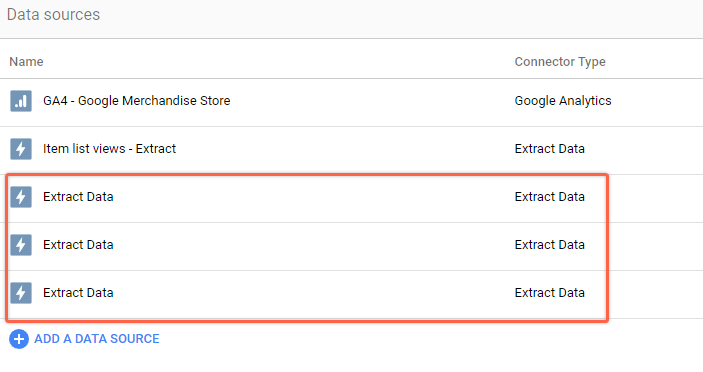703x372 pixels.
Task: Click the ADD A DATA SOURCE link
Action: click(x=97, y=339)
